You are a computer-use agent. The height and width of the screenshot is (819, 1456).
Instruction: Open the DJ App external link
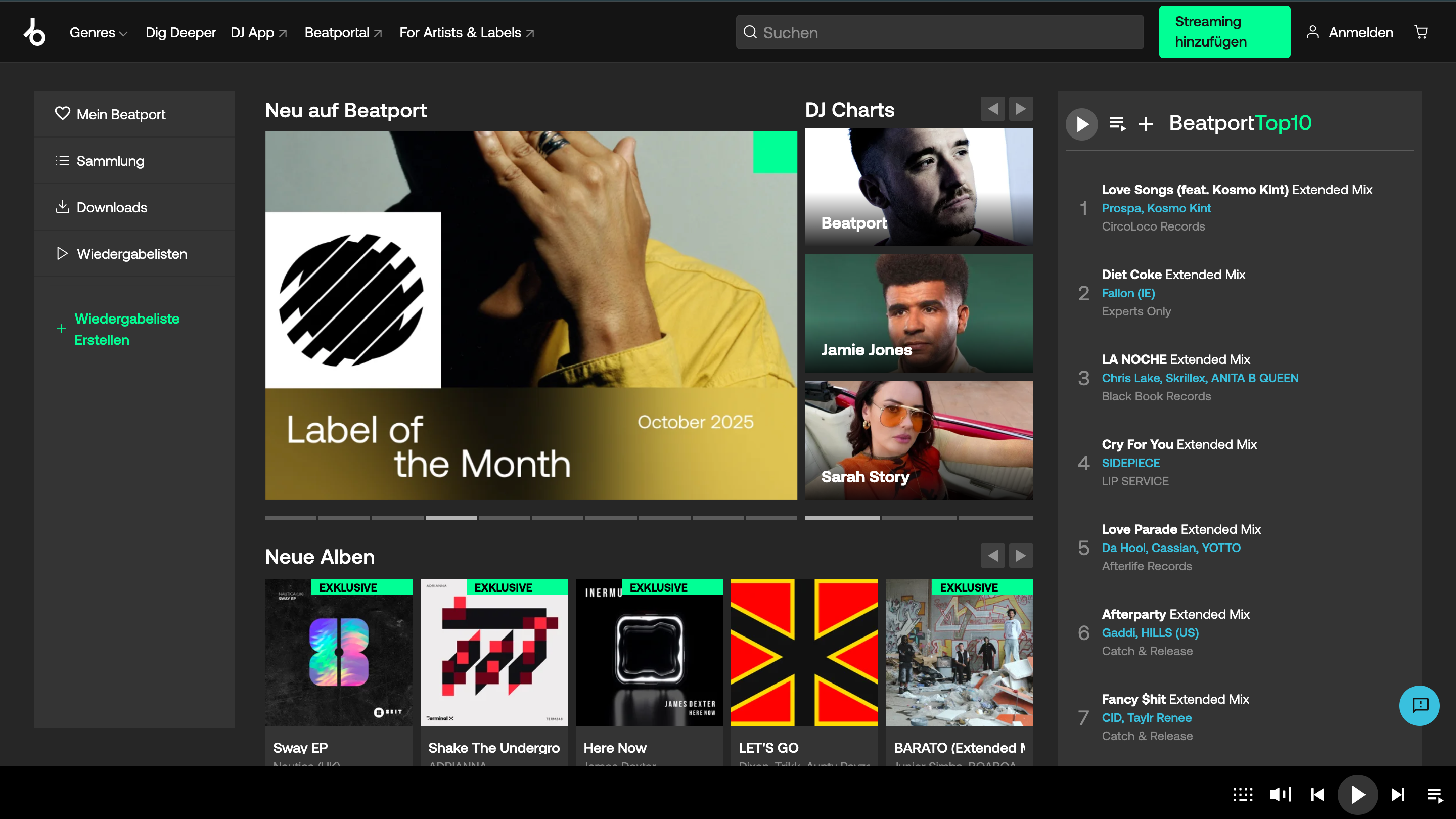259,33
